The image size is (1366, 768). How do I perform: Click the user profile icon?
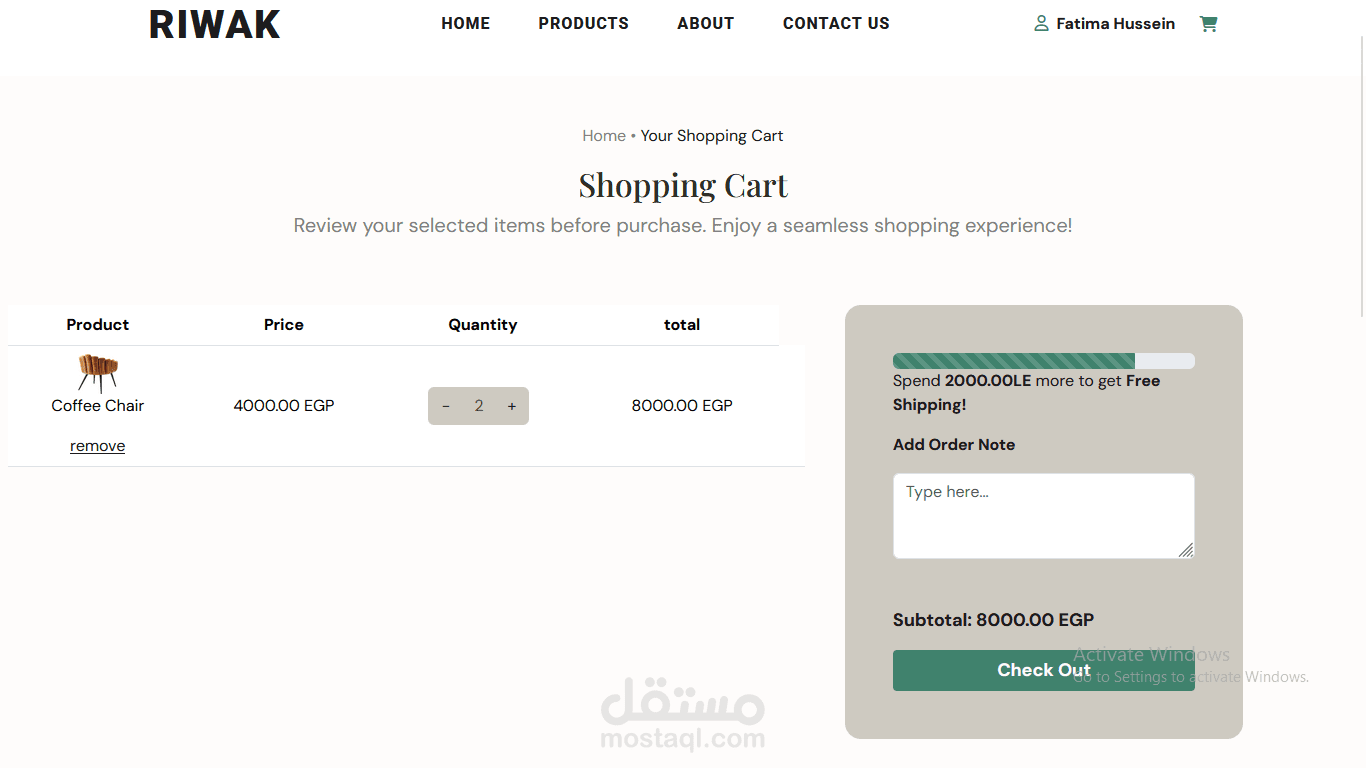pyautogui.click(x=1041, y=24)
